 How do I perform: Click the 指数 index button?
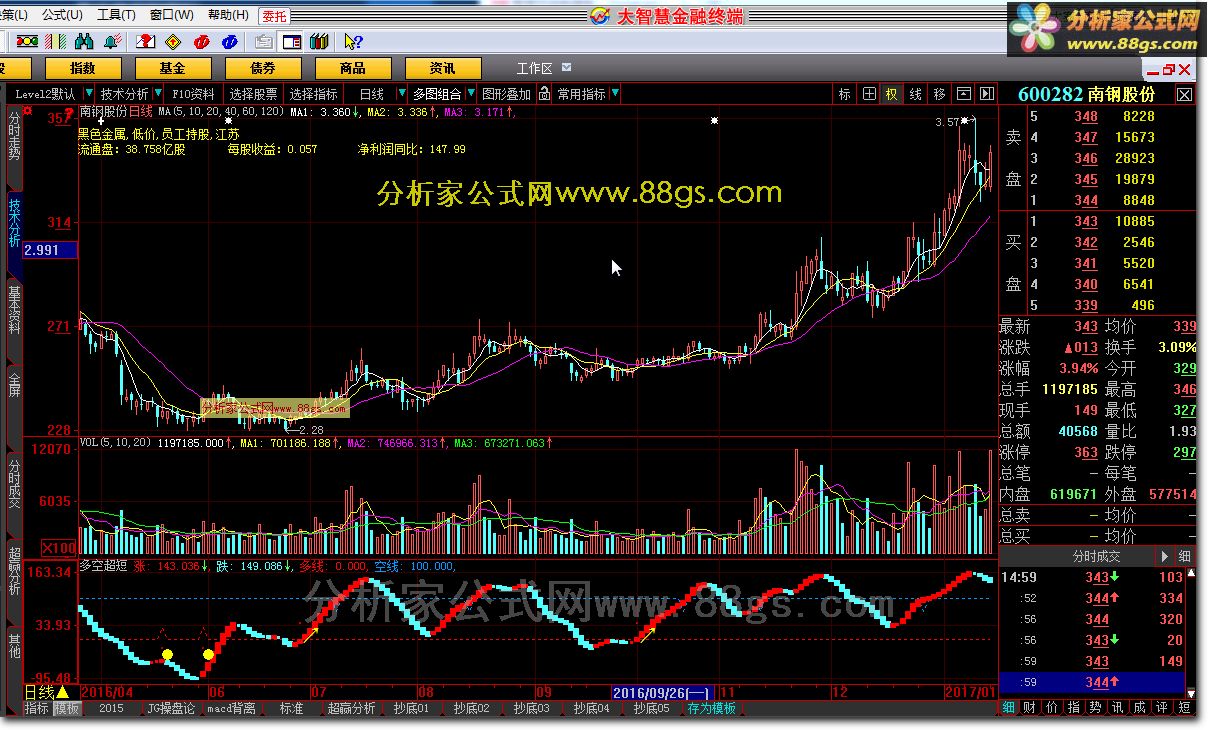(x=83, y=68)
